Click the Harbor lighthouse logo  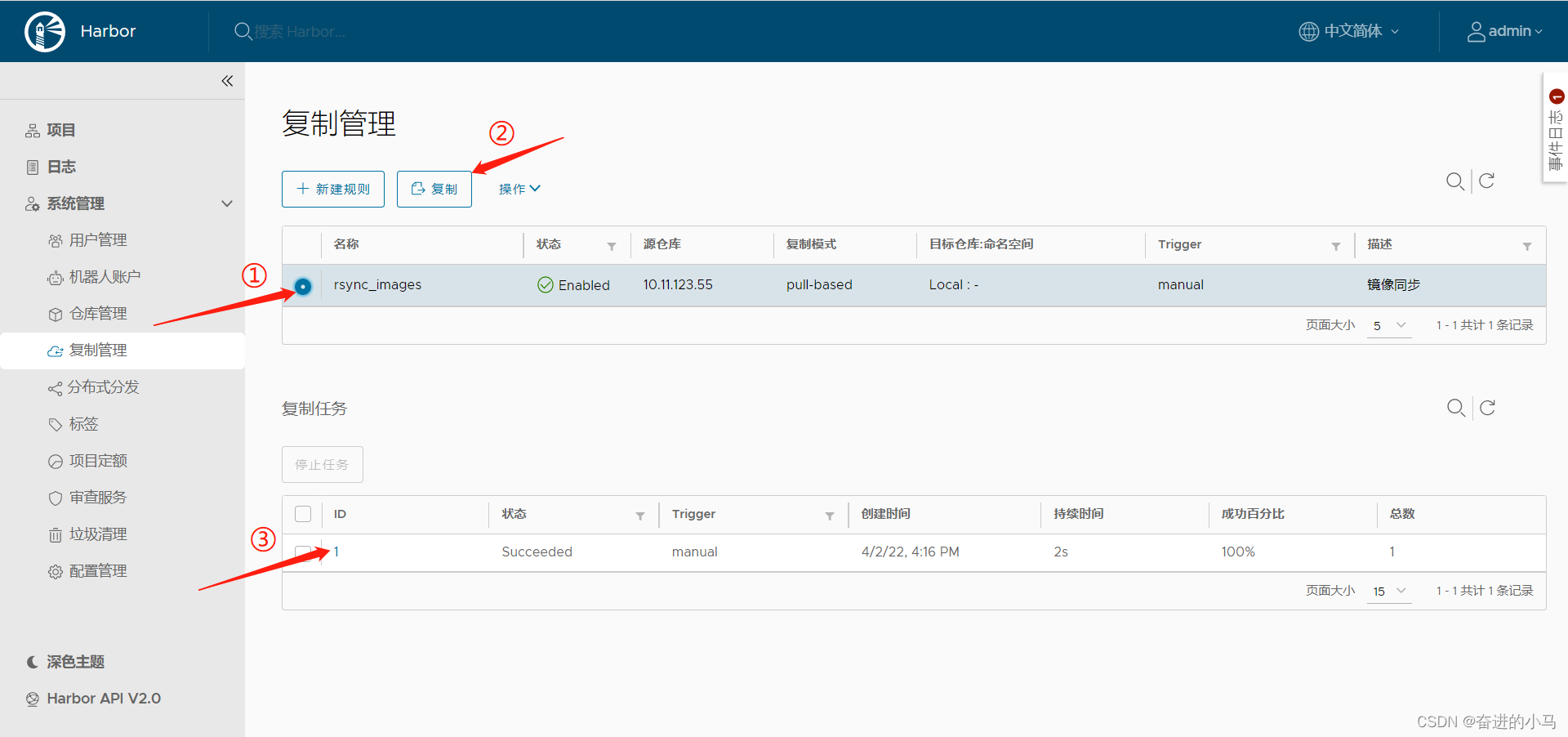pos(45,32)
